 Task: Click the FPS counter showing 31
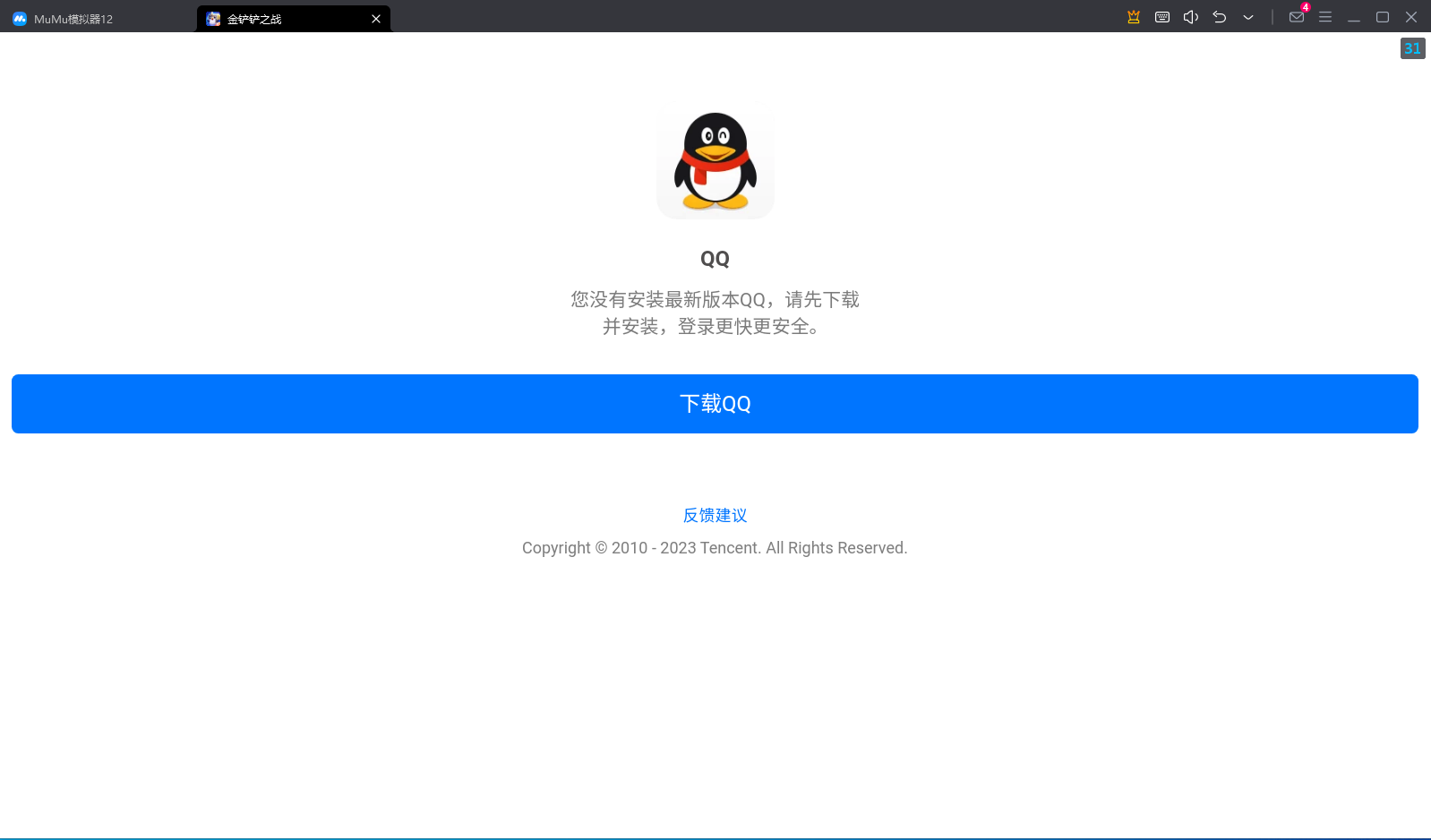coord(1412,48)
